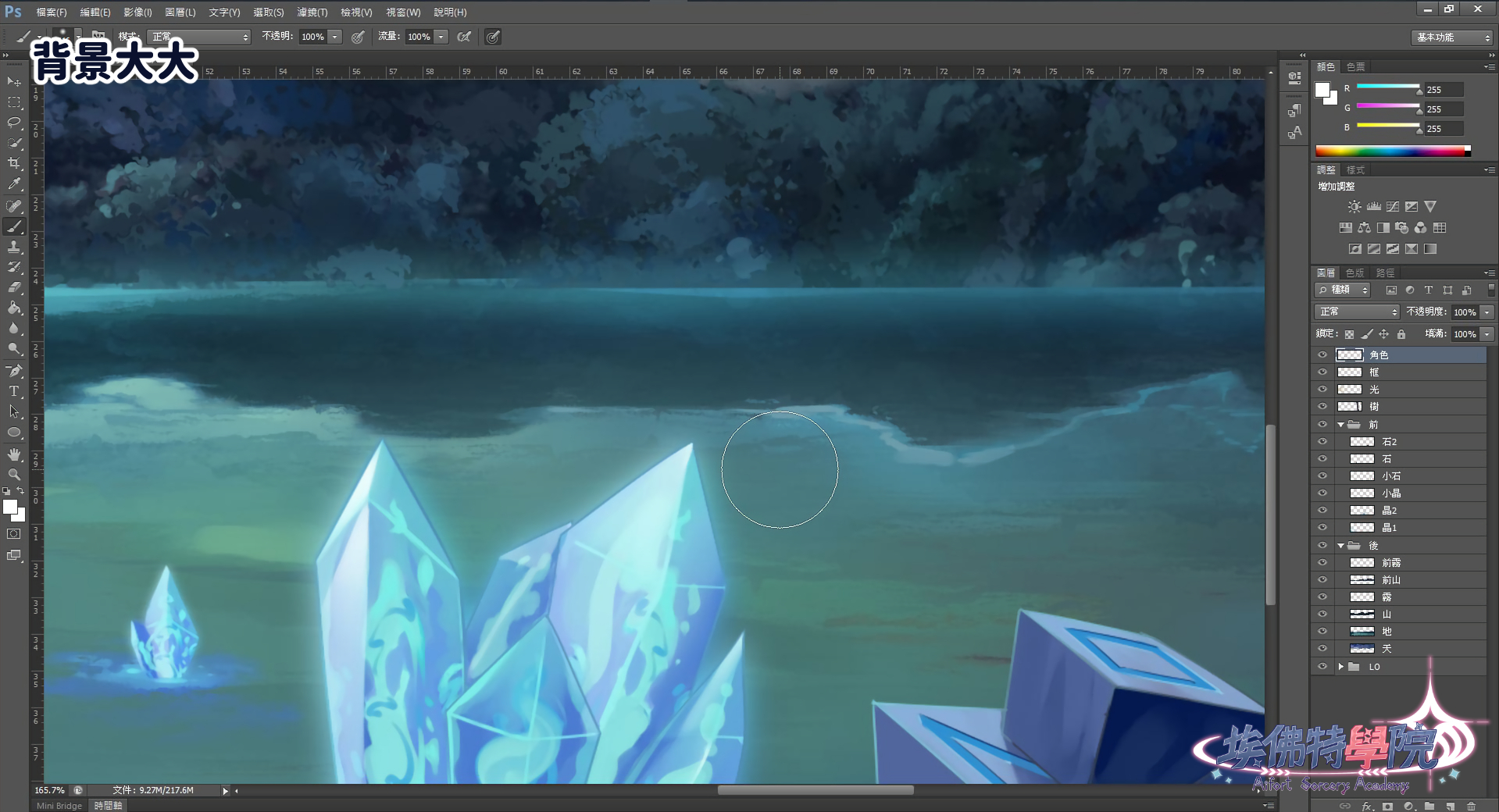Toggle visibility of the 樹 layer
The height and width of the screenshot is (812, 1499).
click(x=1322, y=406)
